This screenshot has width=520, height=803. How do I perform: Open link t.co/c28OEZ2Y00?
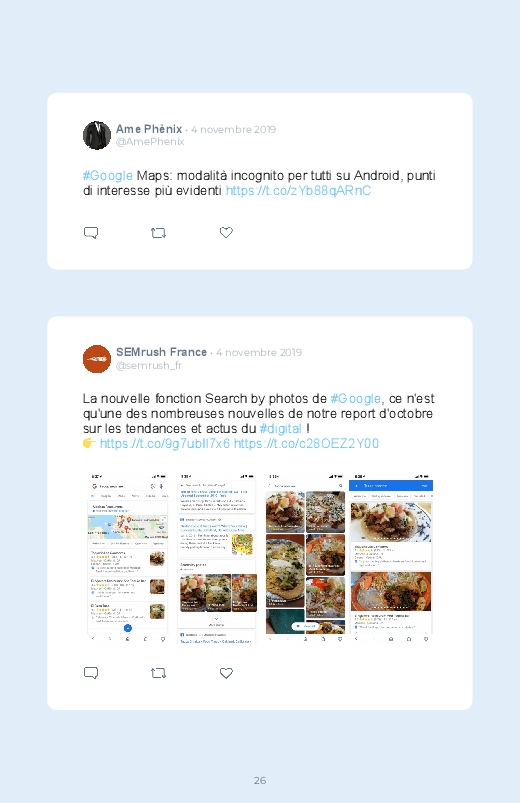306,443
